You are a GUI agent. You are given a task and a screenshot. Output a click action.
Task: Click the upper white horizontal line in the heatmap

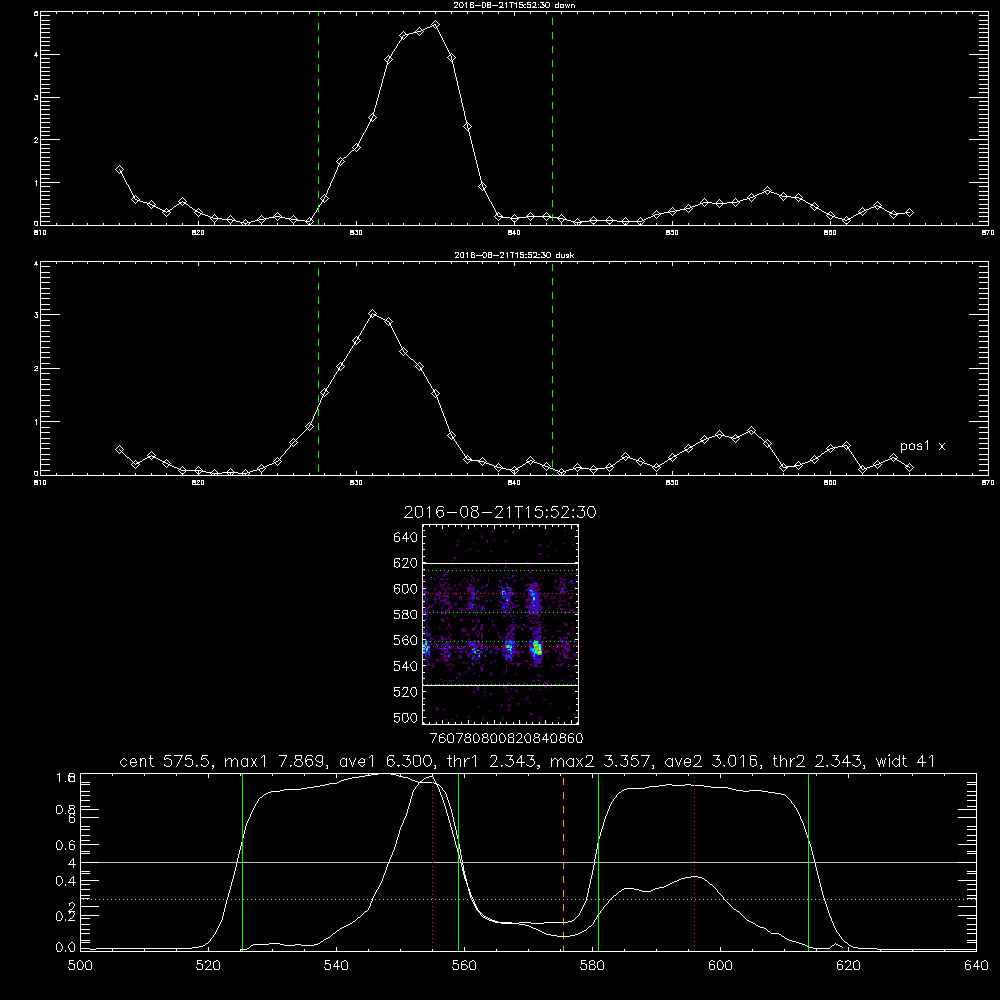coord(500,563)
